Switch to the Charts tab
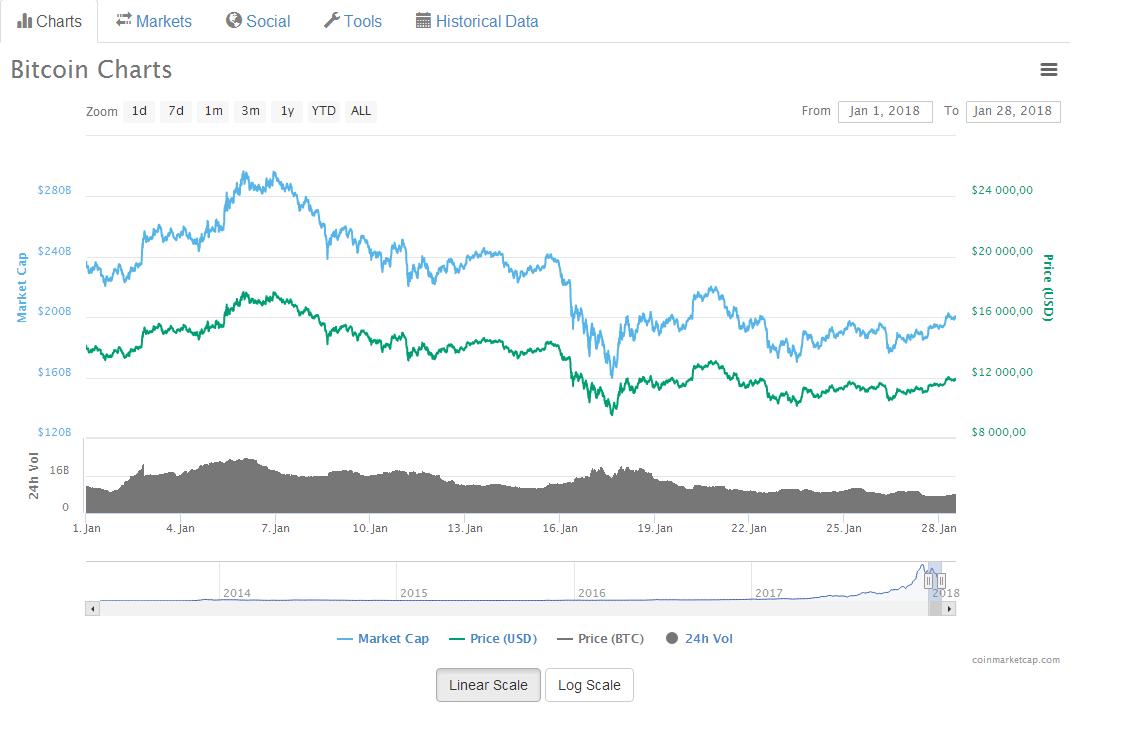Viewport: 1130px width, 735px height. point(49,21)
